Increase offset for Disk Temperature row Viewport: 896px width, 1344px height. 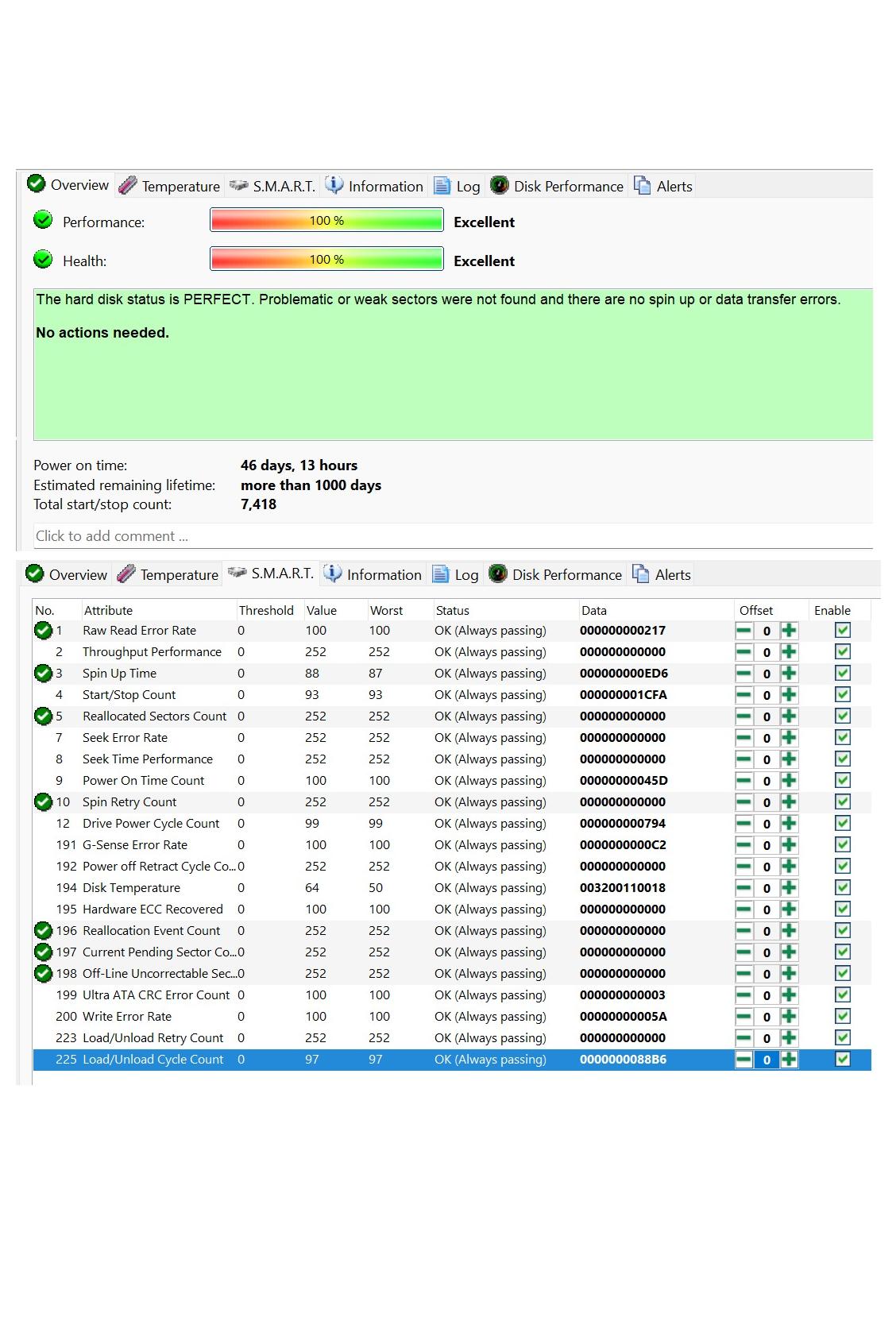coord(789,888)
